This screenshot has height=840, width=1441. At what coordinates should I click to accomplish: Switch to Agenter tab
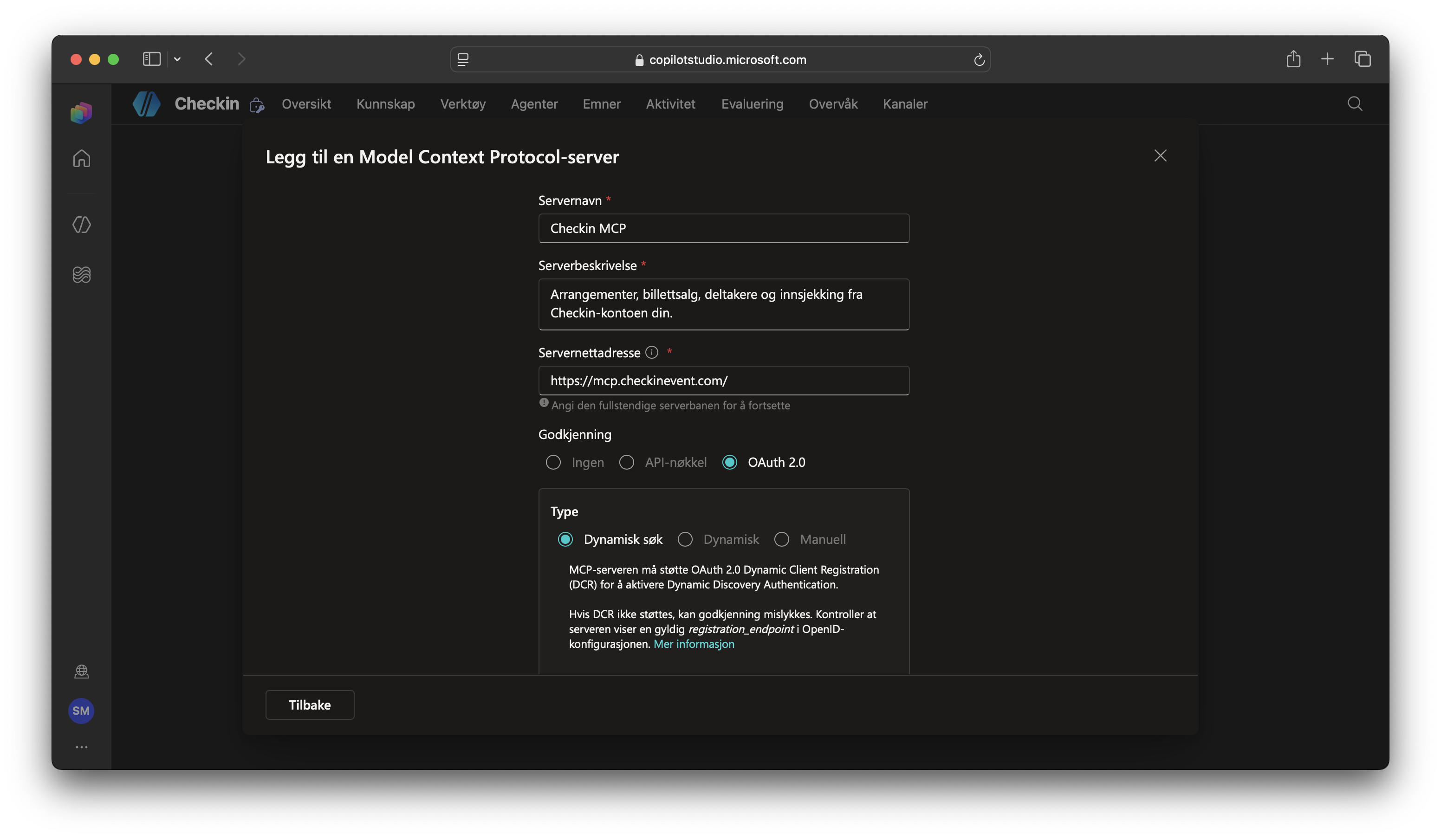click(534, 104)
